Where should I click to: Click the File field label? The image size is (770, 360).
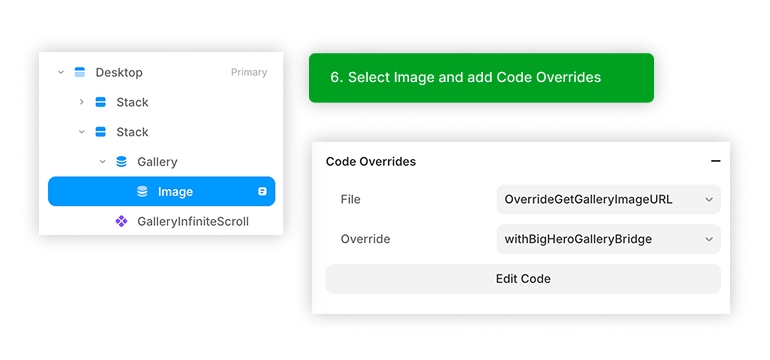click(x=351, y=199)
